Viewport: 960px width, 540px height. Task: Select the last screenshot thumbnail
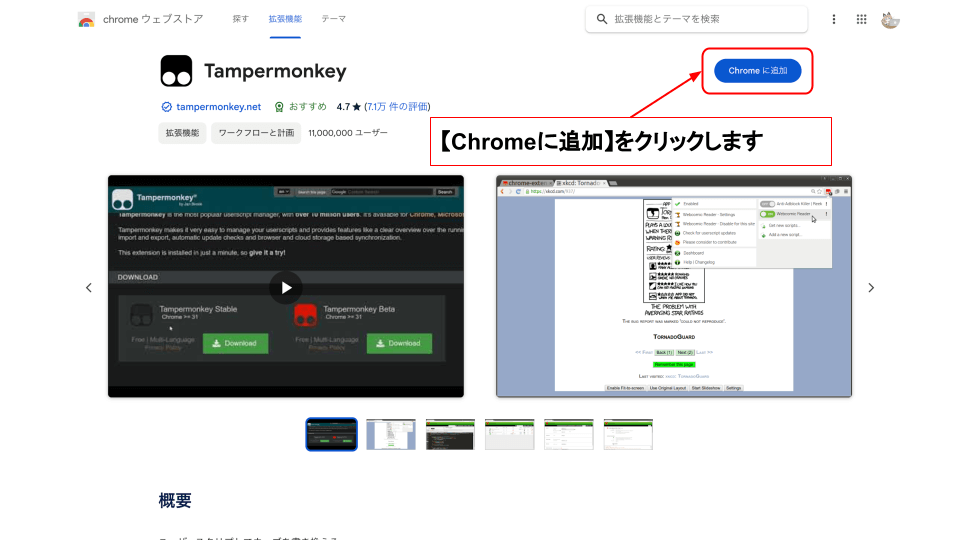pyautogui.click(x=629, y=434)
